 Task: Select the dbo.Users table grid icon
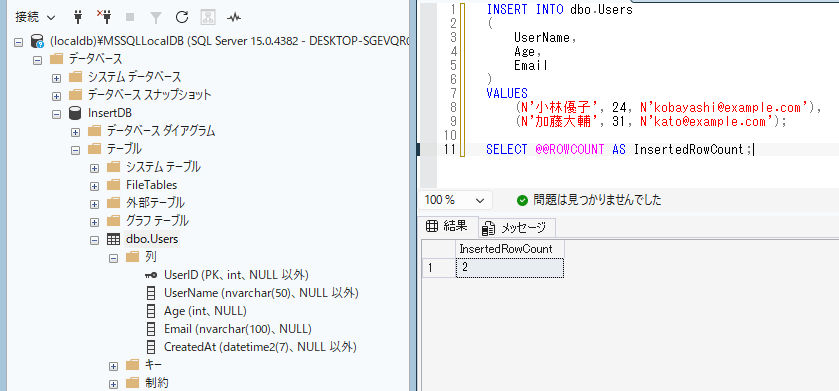click(113, 240)
